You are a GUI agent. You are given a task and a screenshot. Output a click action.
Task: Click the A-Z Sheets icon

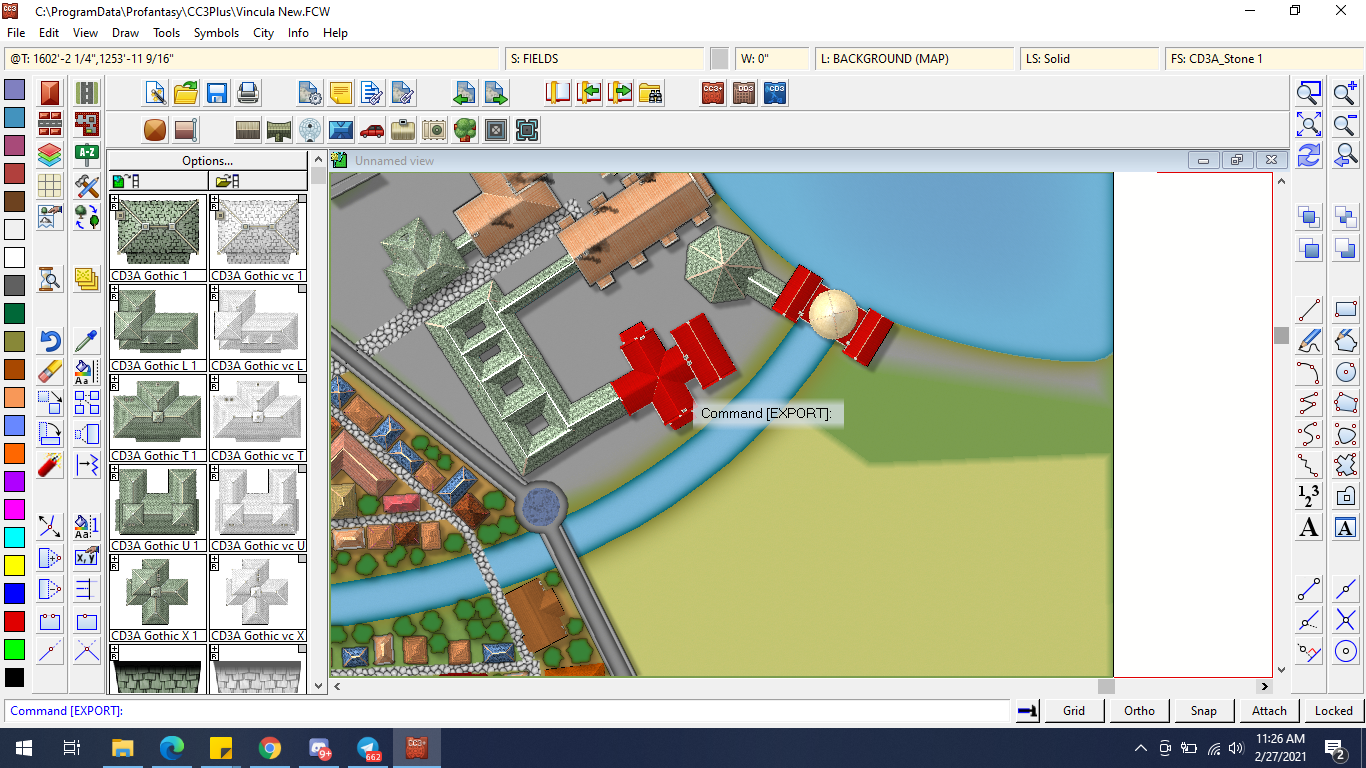[87, 155]
